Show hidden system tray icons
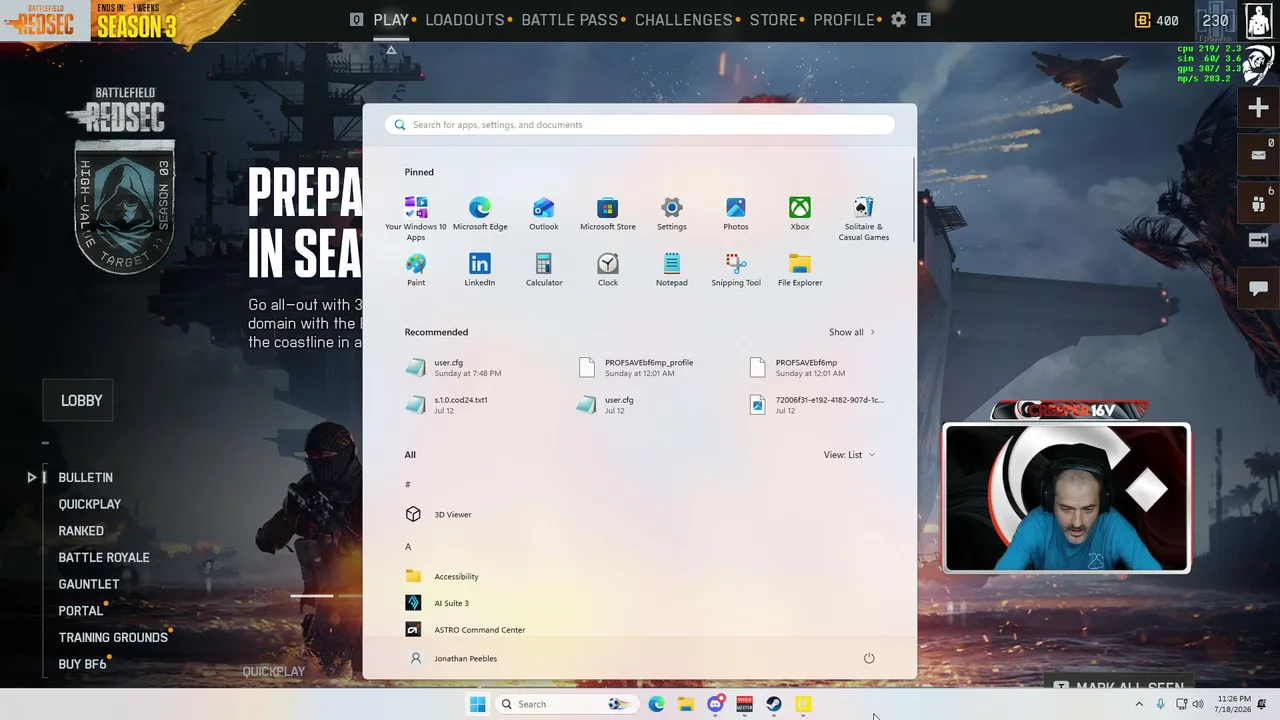Image resolution: width=1280 pixels, height=720 pixels. pos(1138,704)
